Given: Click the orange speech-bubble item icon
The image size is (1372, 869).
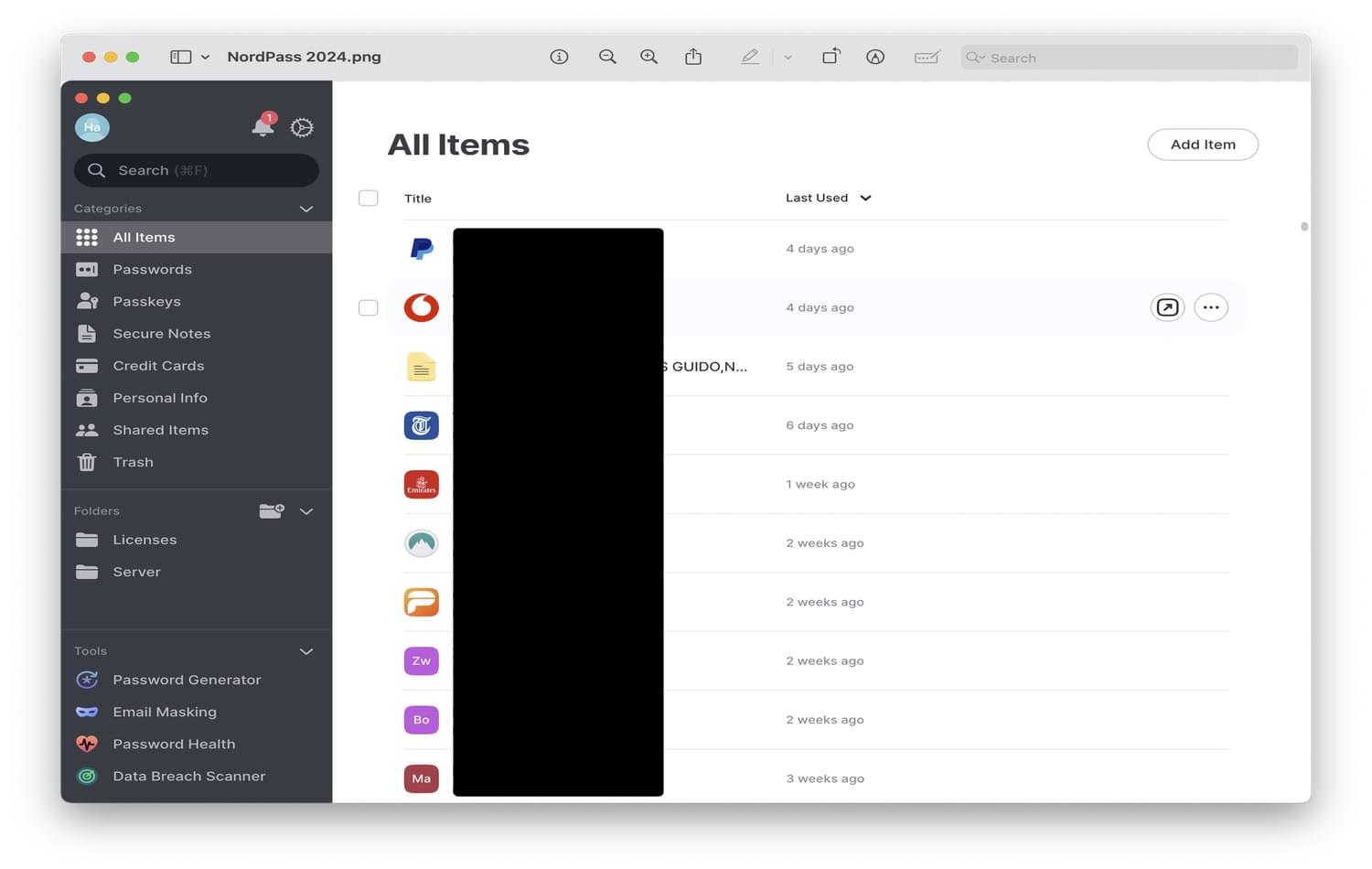Looking at the screenshot, I should click(422, 602).
